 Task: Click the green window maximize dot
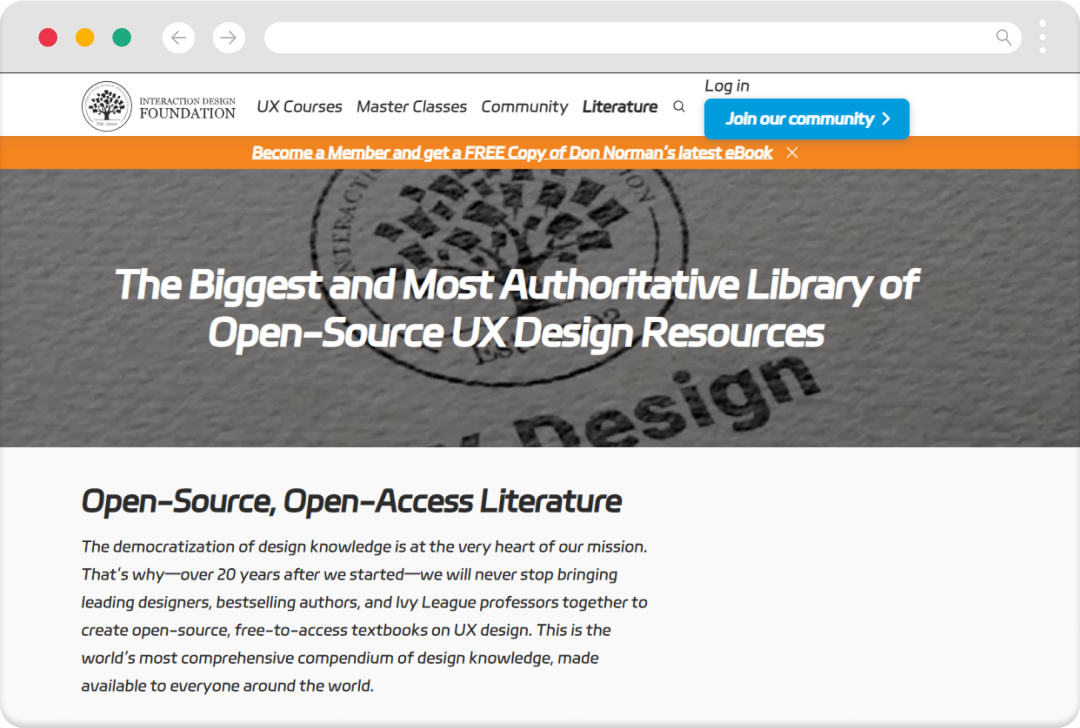point(122,37)
